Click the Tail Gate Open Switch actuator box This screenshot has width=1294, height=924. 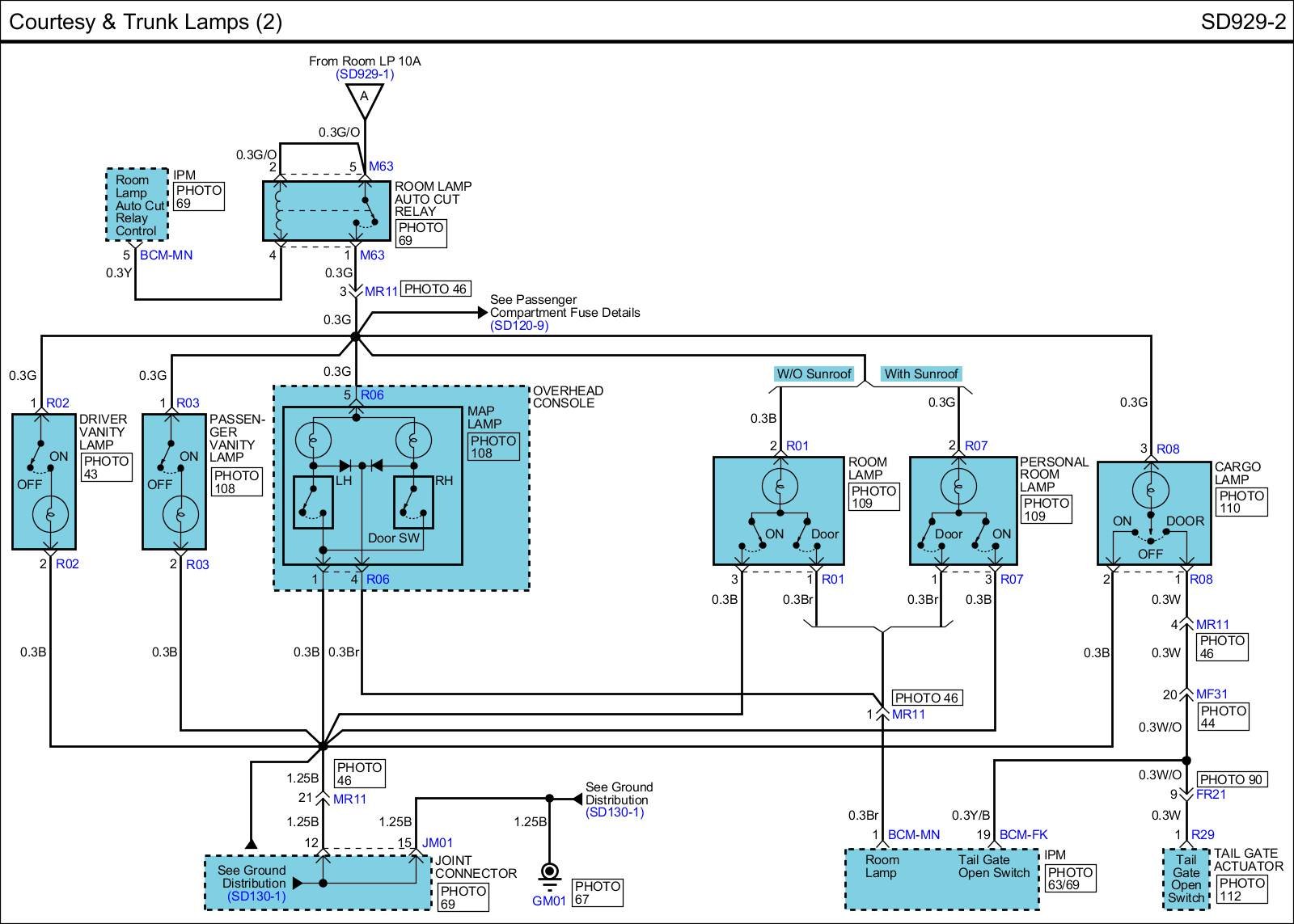[1186, 879]
